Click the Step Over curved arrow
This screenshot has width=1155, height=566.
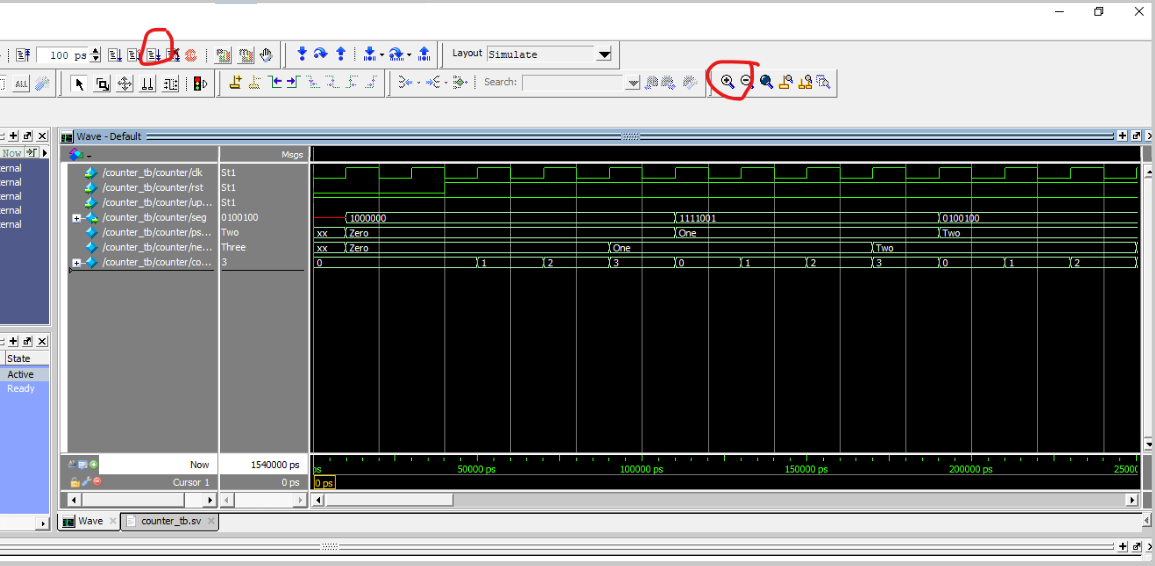click(320, 54)
